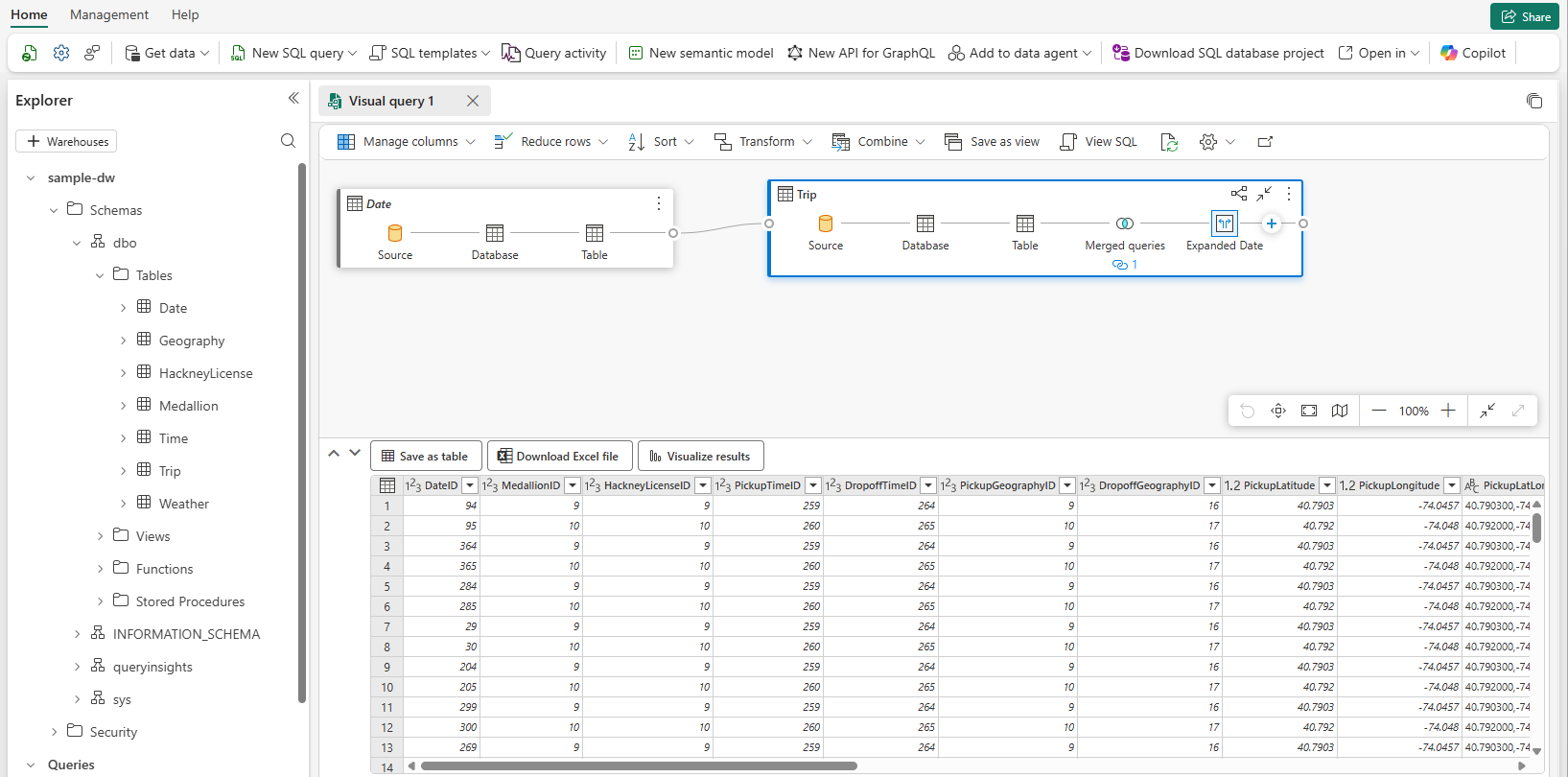Add a step after Expanded Date

point(1272,224)
